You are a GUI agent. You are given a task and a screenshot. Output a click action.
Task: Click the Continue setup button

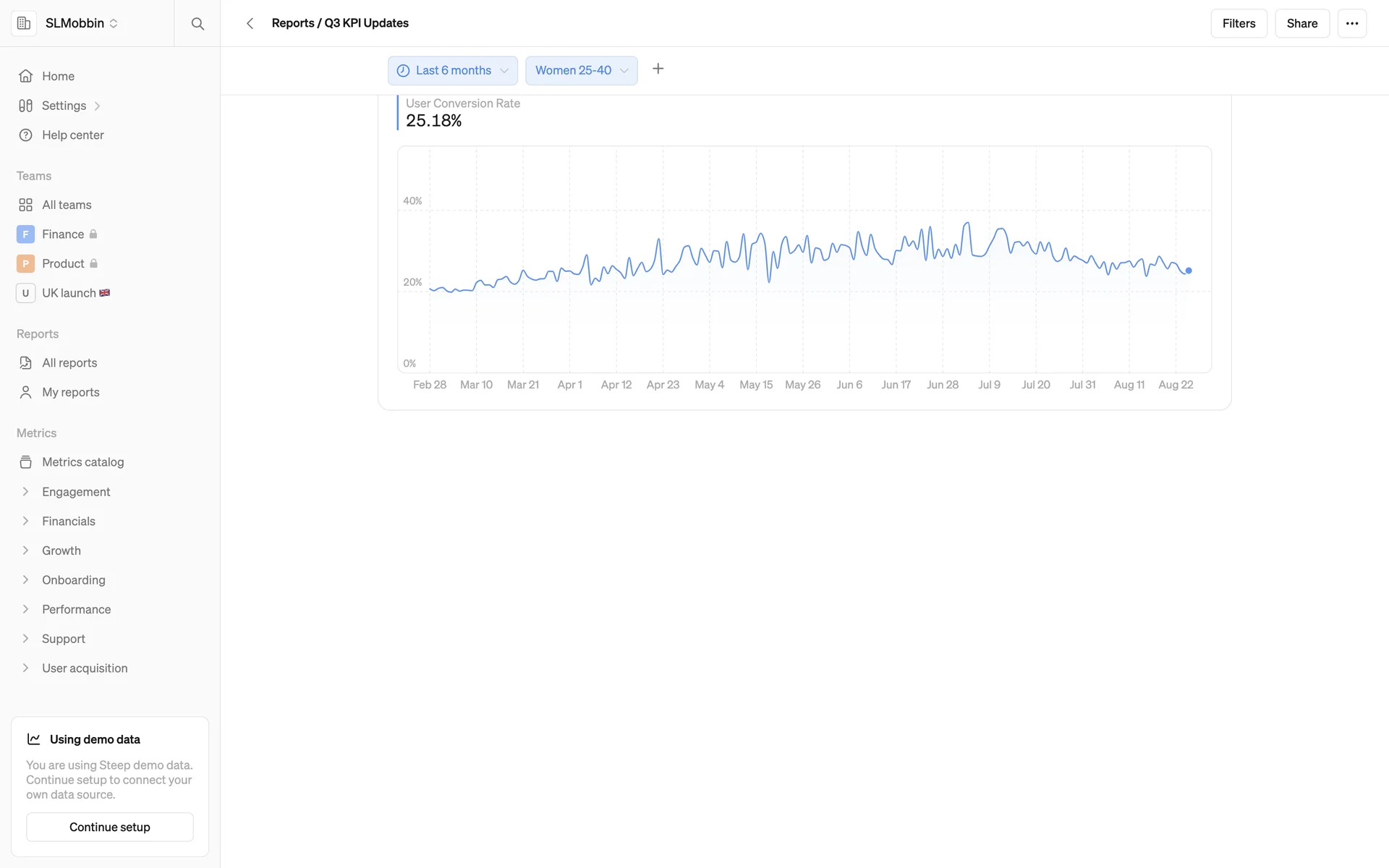click(x=110, y=827)
